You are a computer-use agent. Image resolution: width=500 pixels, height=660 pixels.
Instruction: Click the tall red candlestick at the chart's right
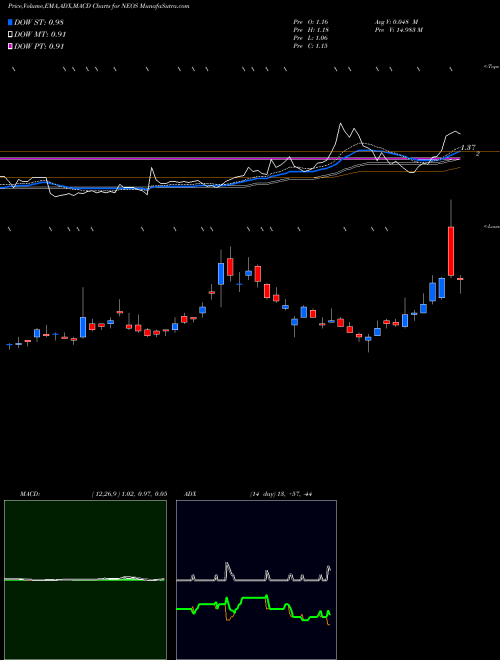coord(451,251)
